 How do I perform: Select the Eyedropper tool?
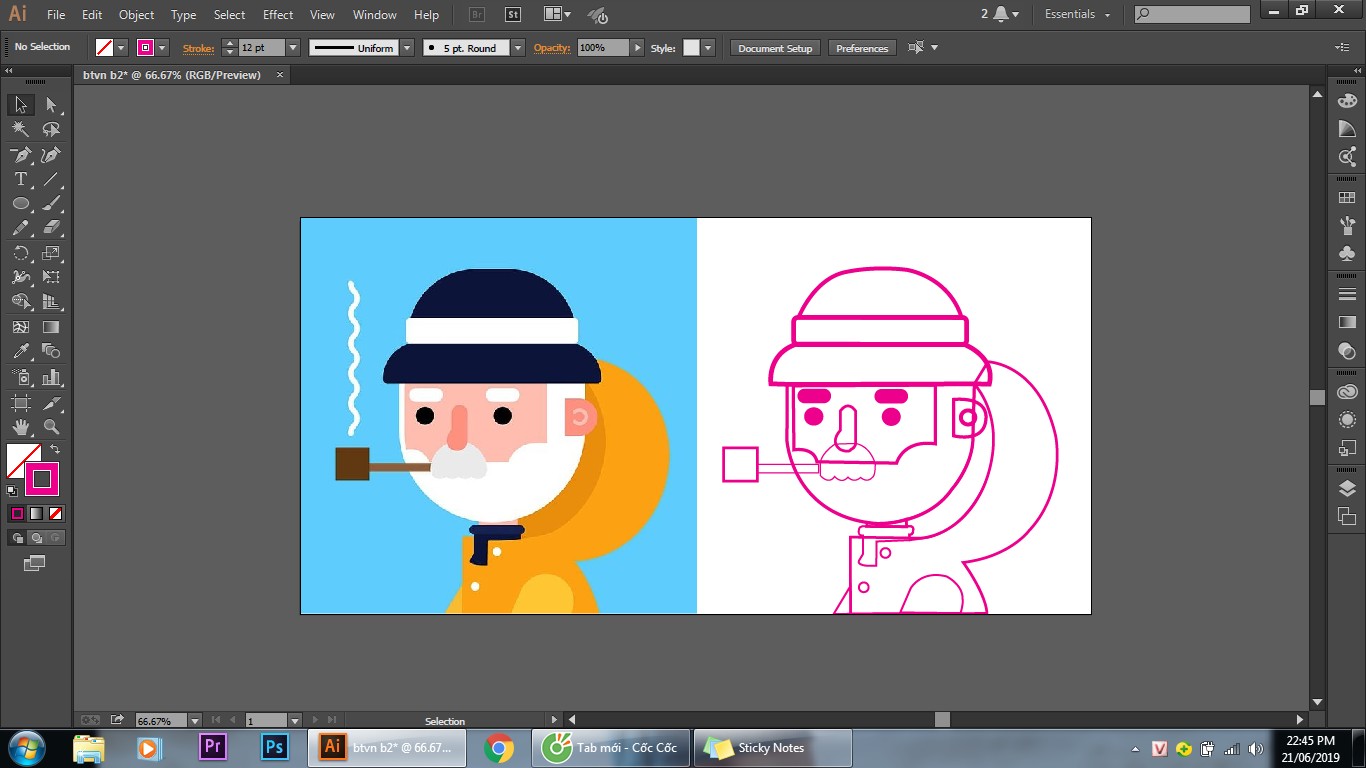click(20, 351)
